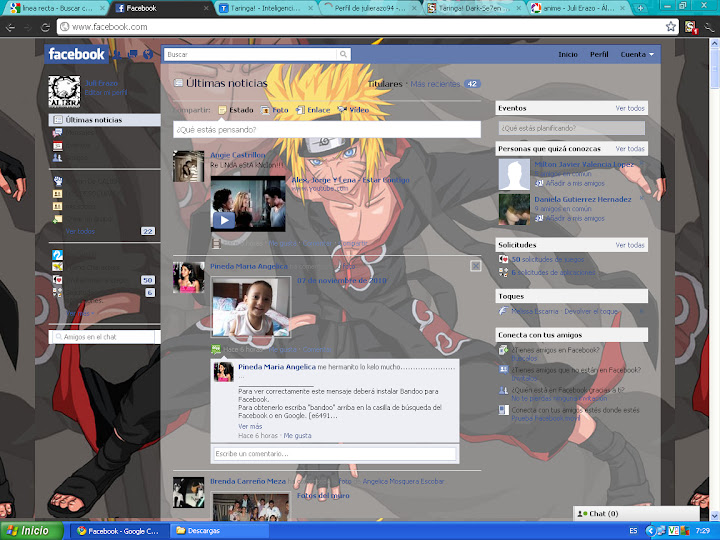Image resolution: width=720 pixels, height=540 pixels.
Task: Click the S extension icon in toolbar
Action: click(690, 27)
